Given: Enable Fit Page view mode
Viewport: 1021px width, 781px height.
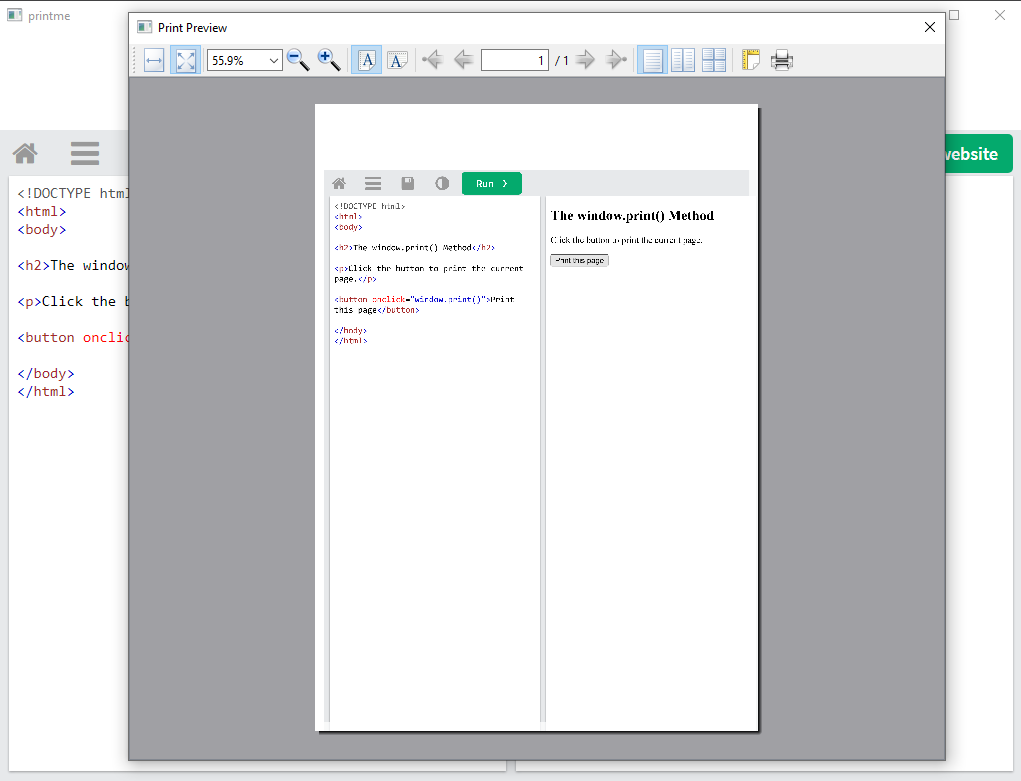Looking at the screenshot, I should tap(185, 61).
